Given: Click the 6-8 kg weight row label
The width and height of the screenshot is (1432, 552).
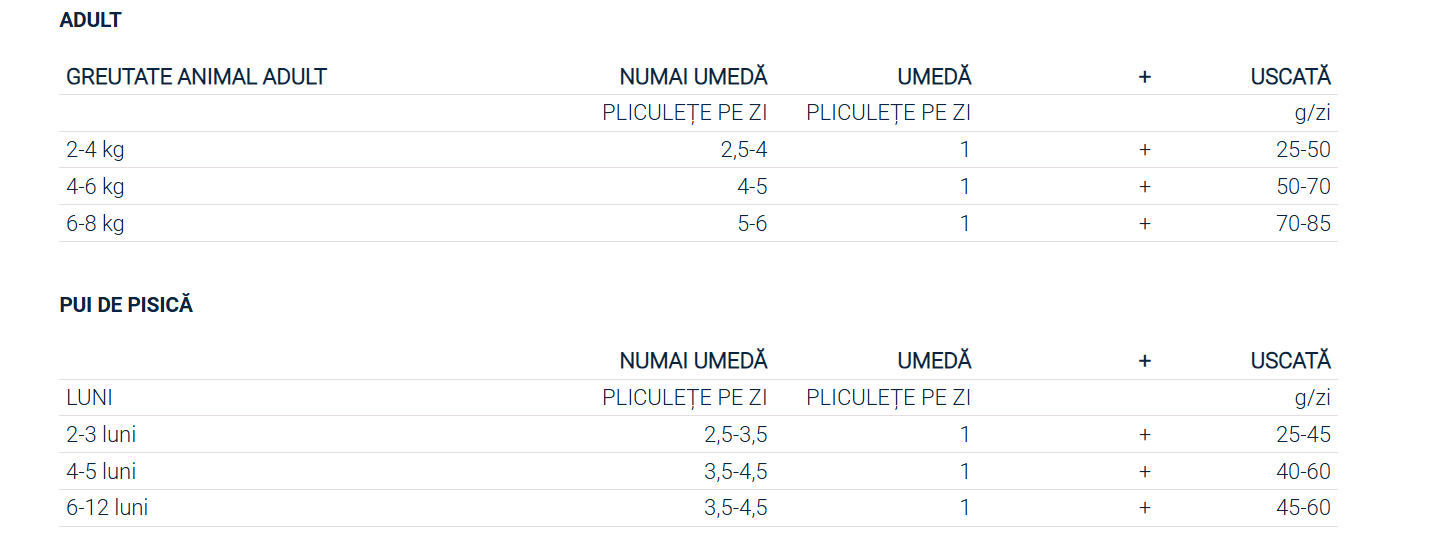Looking at the screenshot, I should coord(95,224).
